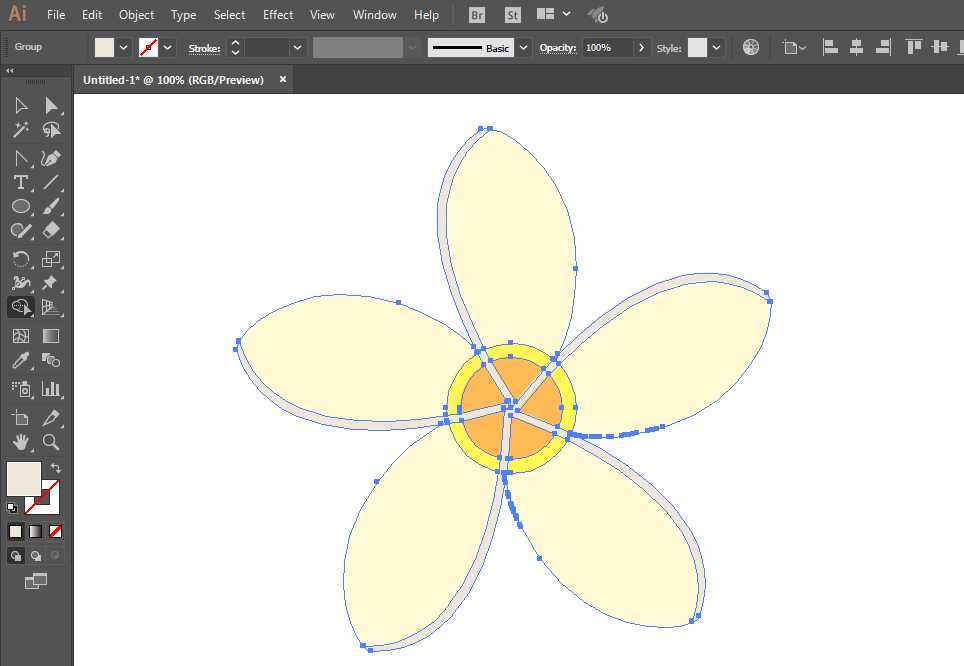Click the Rotate tool
This screenshot has width=964, height=666.
[x=21, y=259]
